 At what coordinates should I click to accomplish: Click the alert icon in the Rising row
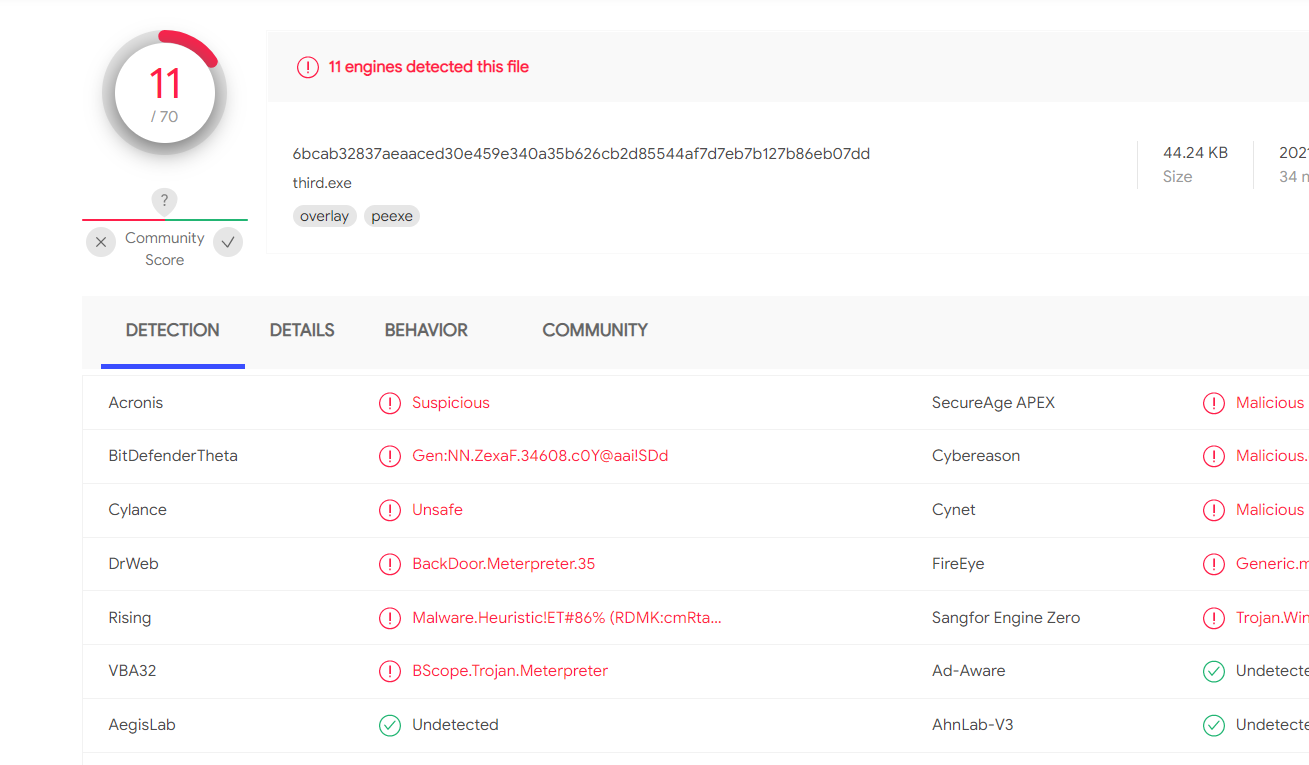(390, 618)
